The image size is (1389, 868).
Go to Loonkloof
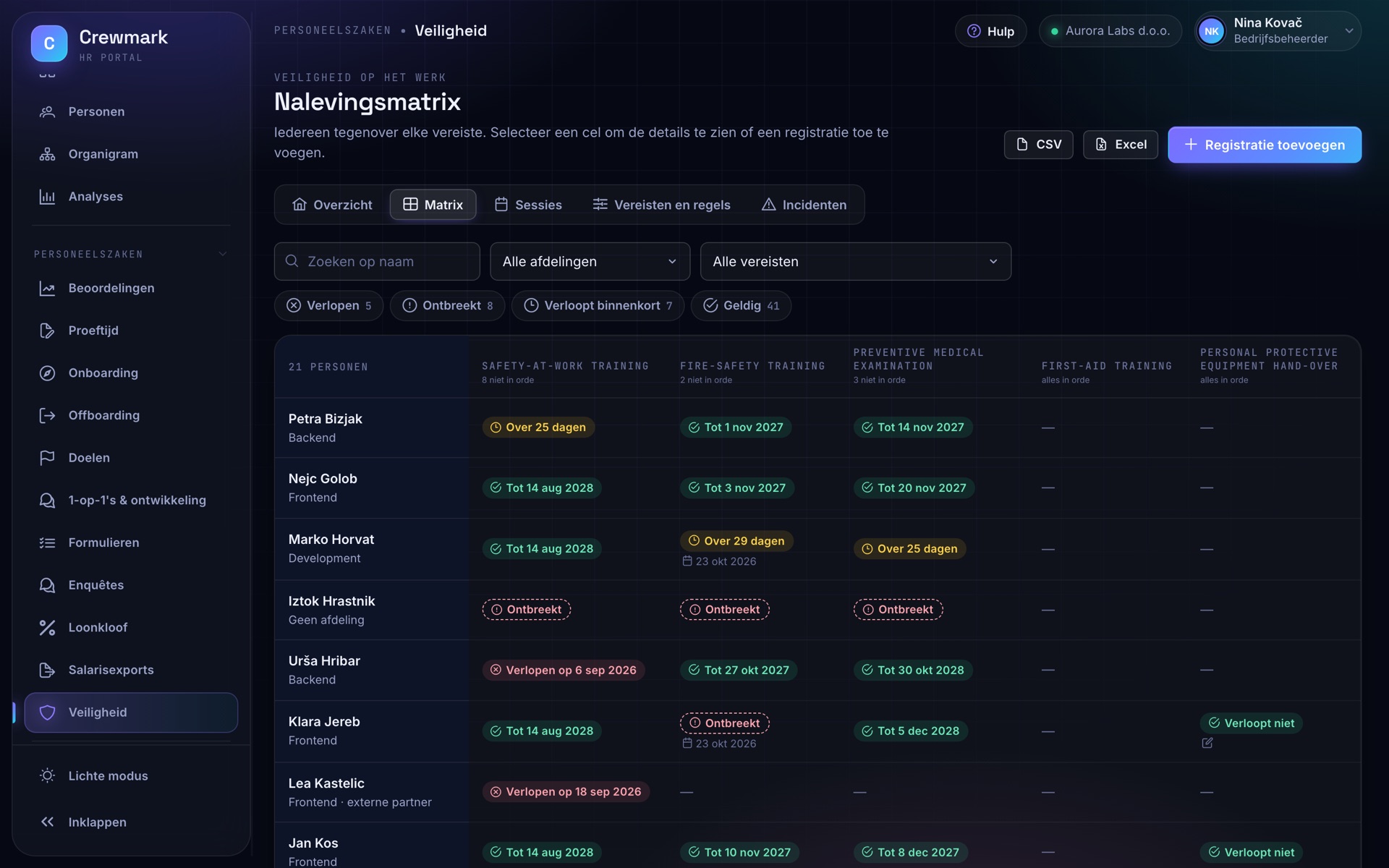click(x=131, y=627)
